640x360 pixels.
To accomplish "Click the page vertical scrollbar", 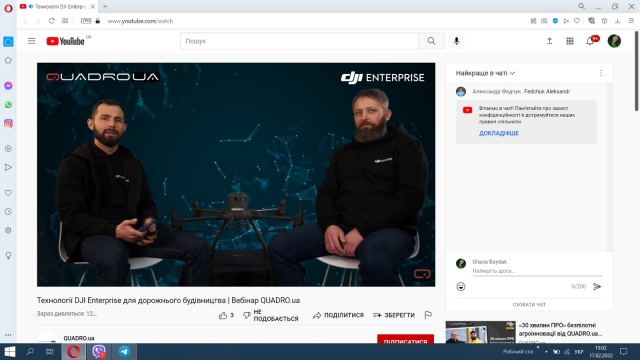I will (636, 70).
